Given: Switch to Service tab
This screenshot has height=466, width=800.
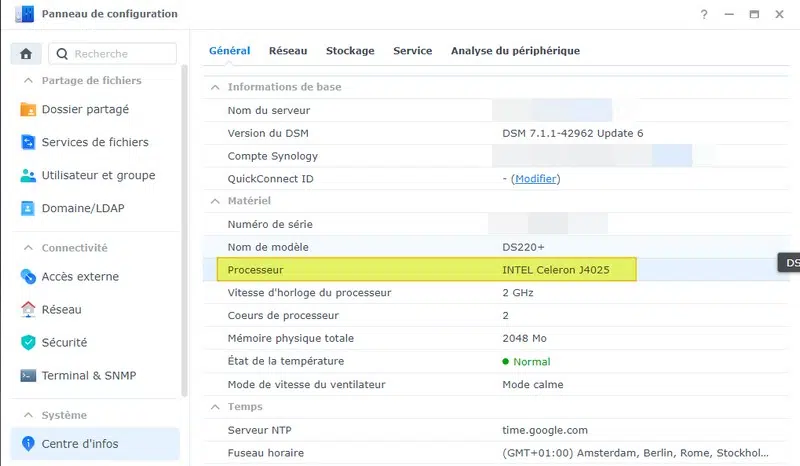Looking at the screenshot, I should click(x=413, y=51).
